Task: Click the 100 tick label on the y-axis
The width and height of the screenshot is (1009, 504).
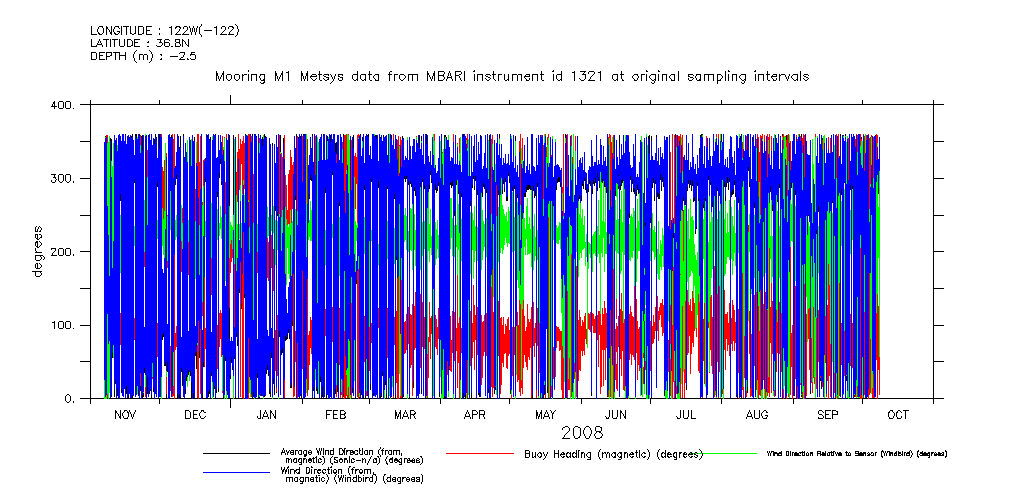Action: 61,326
